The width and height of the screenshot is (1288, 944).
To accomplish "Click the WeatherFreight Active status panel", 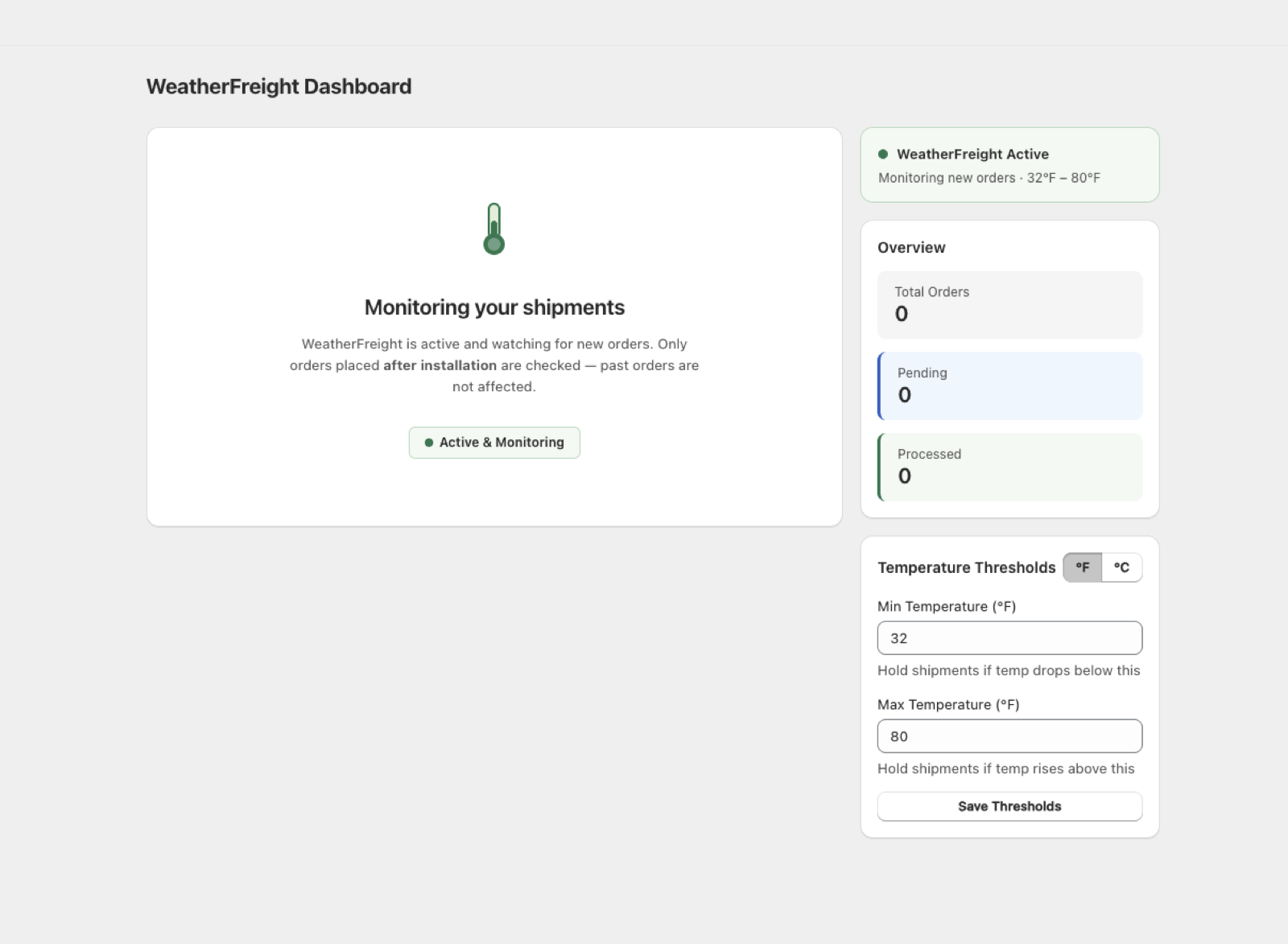I will pyautogui.click(x=1009, y=165).
